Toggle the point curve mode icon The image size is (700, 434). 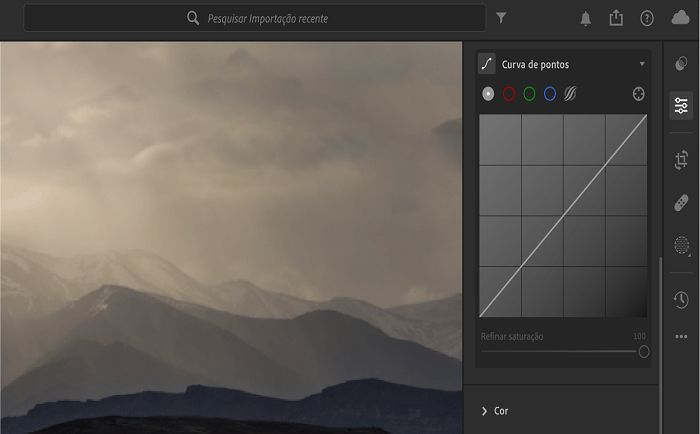[487, 64]
